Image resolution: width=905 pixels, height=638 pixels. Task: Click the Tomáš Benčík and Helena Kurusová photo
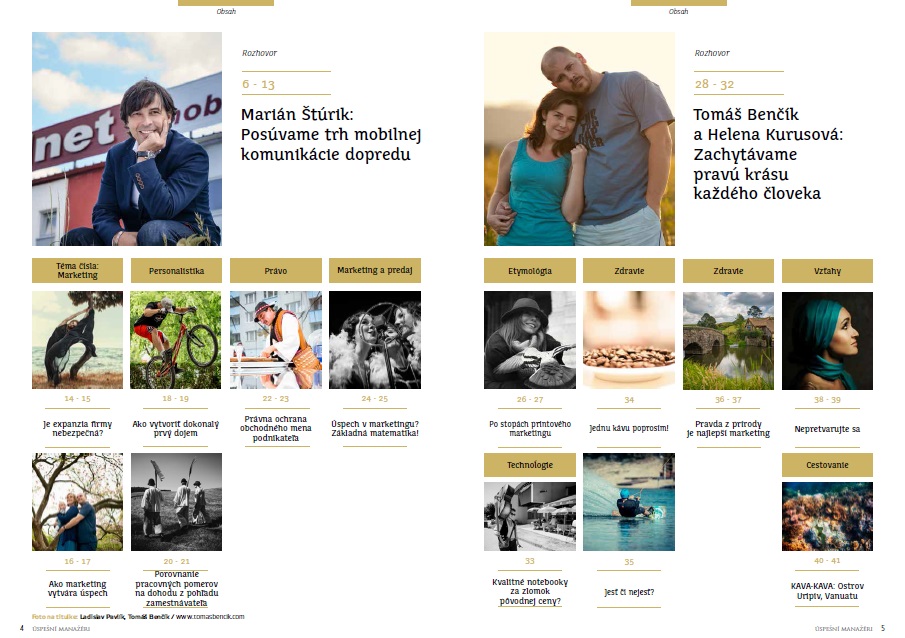point(579,139)
